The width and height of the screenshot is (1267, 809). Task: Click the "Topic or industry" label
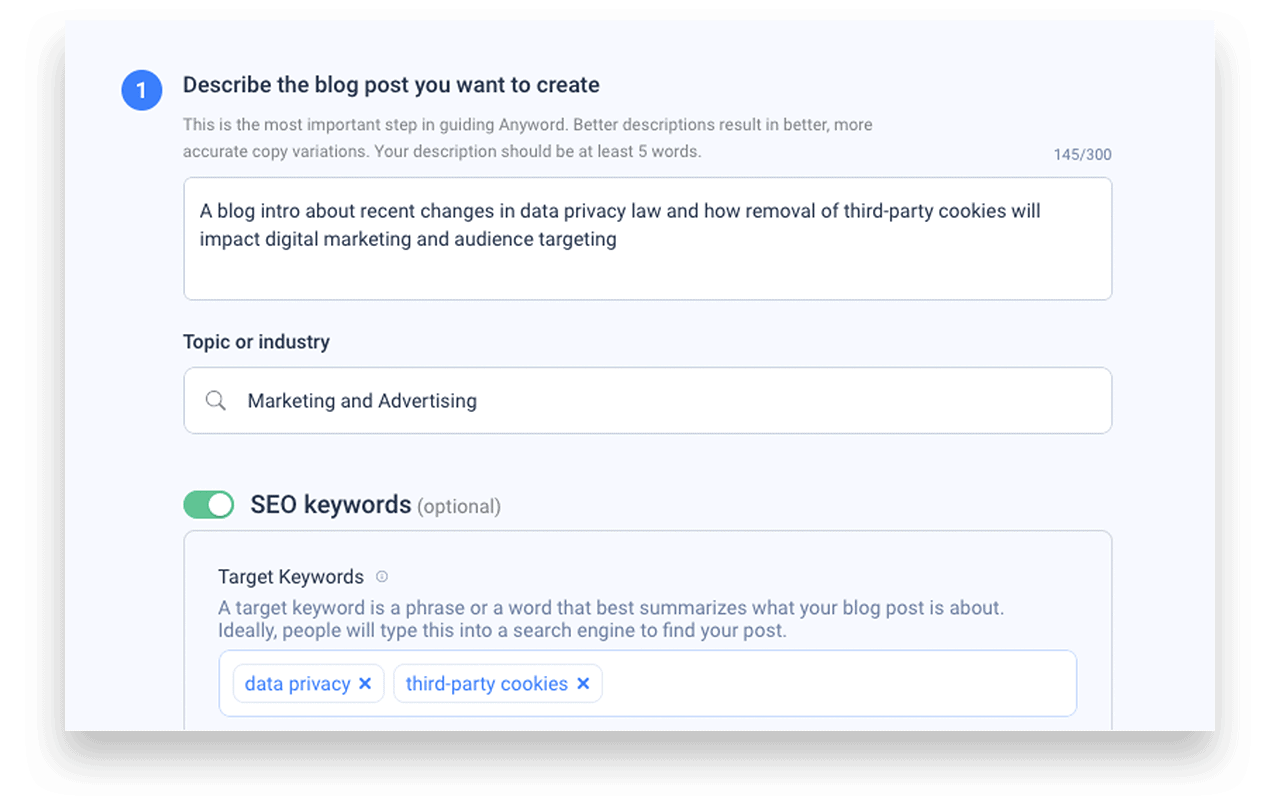click(256, 342)
